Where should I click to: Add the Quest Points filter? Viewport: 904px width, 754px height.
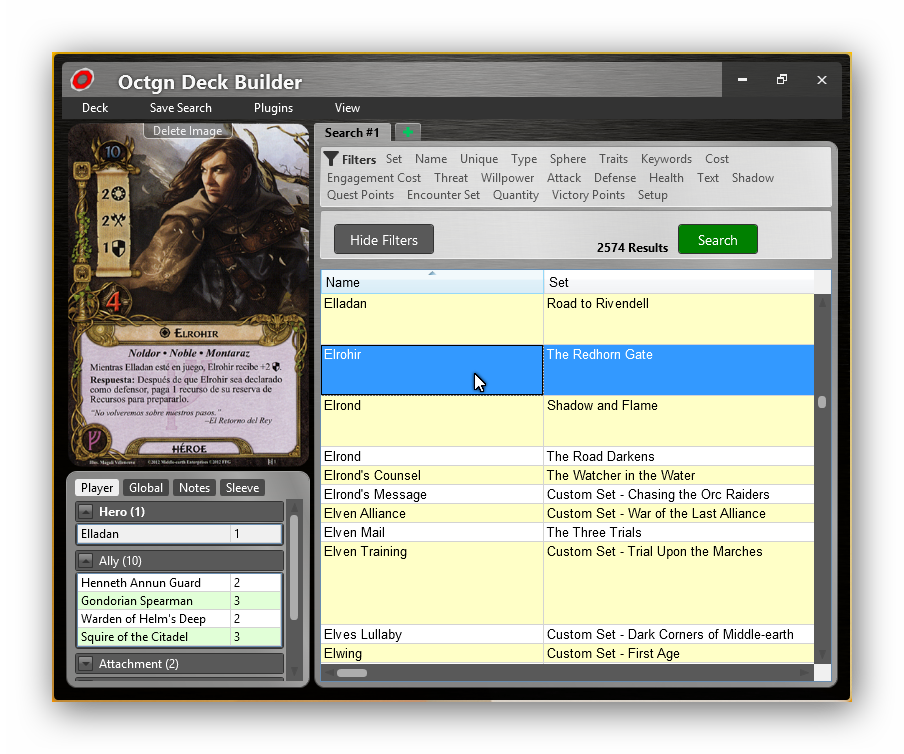pos(360,195)
